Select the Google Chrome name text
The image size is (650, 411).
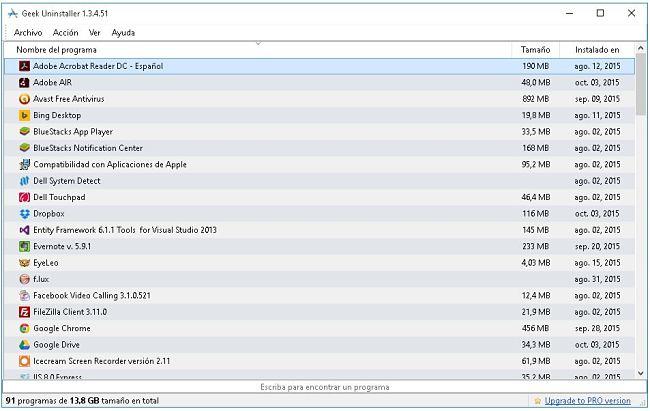pyautogui.click(x=62, y=328)
